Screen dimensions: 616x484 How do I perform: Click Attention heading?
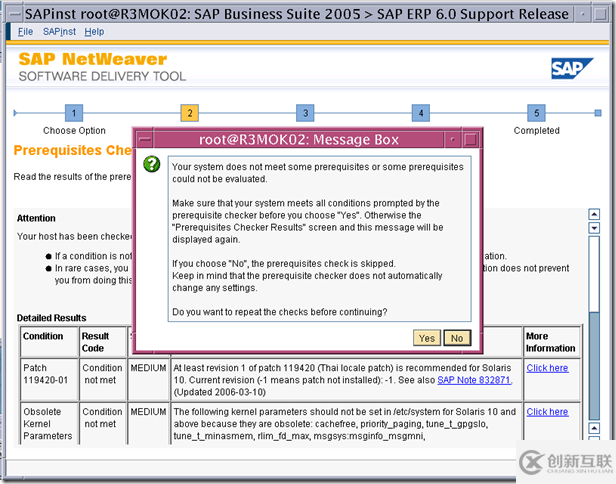[36, 218]
